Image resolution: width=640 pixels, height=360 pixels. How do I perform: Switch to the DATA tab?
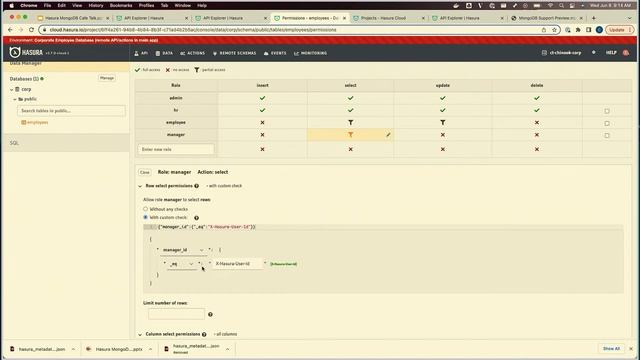point(164,53)
